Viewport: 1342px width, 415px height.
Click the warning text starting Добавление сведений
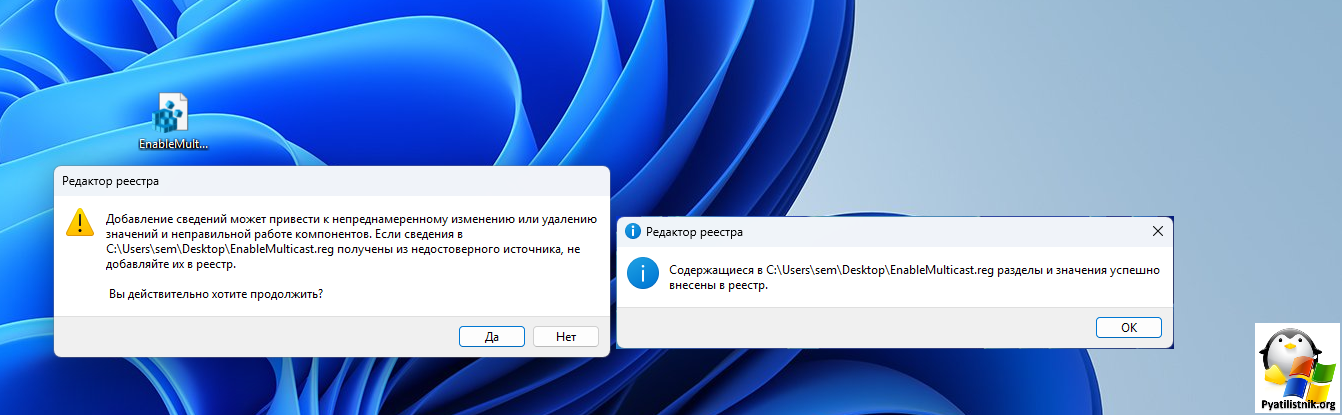[351, 241]
